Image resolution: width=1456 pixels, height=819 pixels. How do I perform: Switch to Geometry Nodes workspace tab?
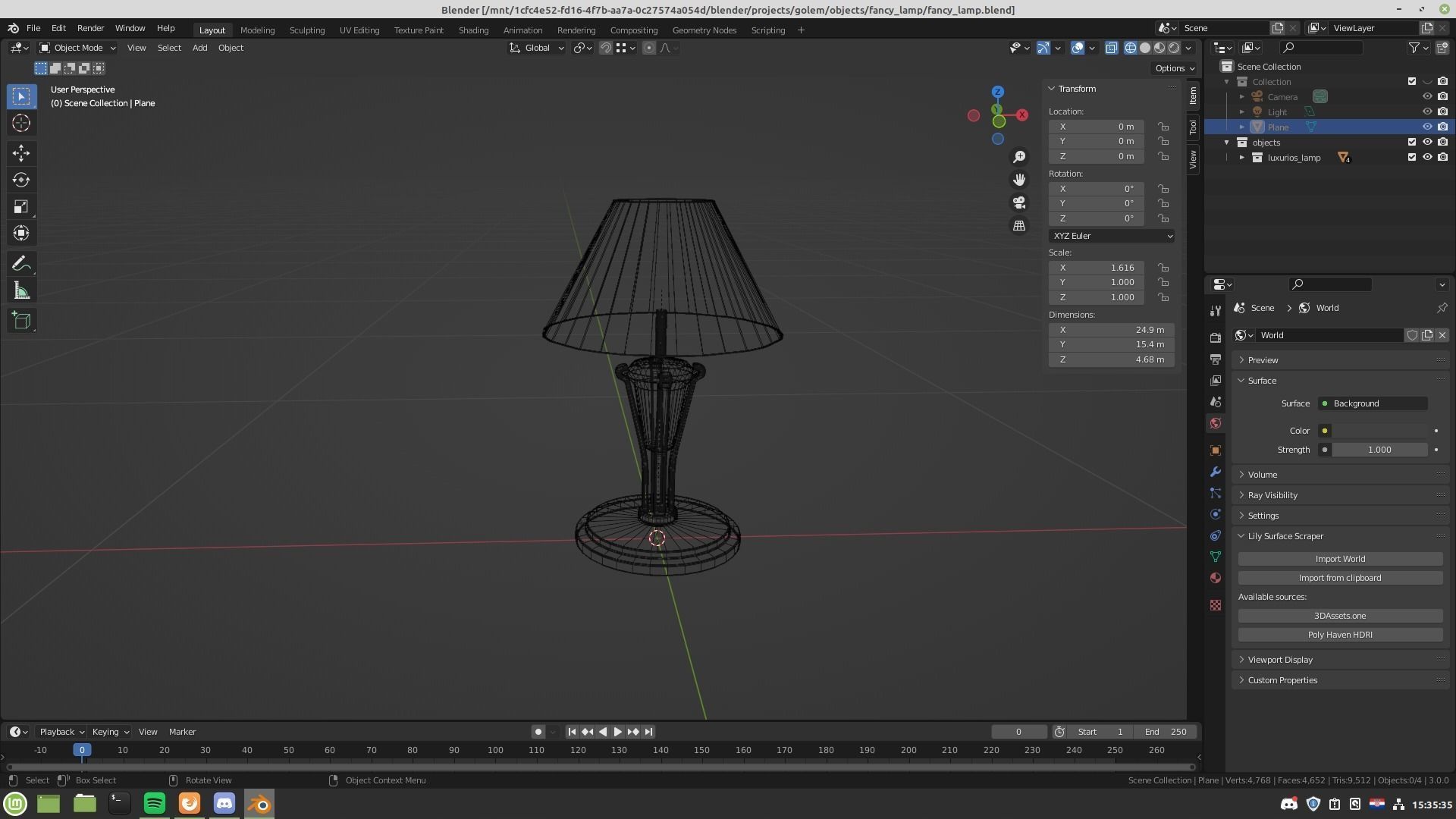[x=704, y=30]
